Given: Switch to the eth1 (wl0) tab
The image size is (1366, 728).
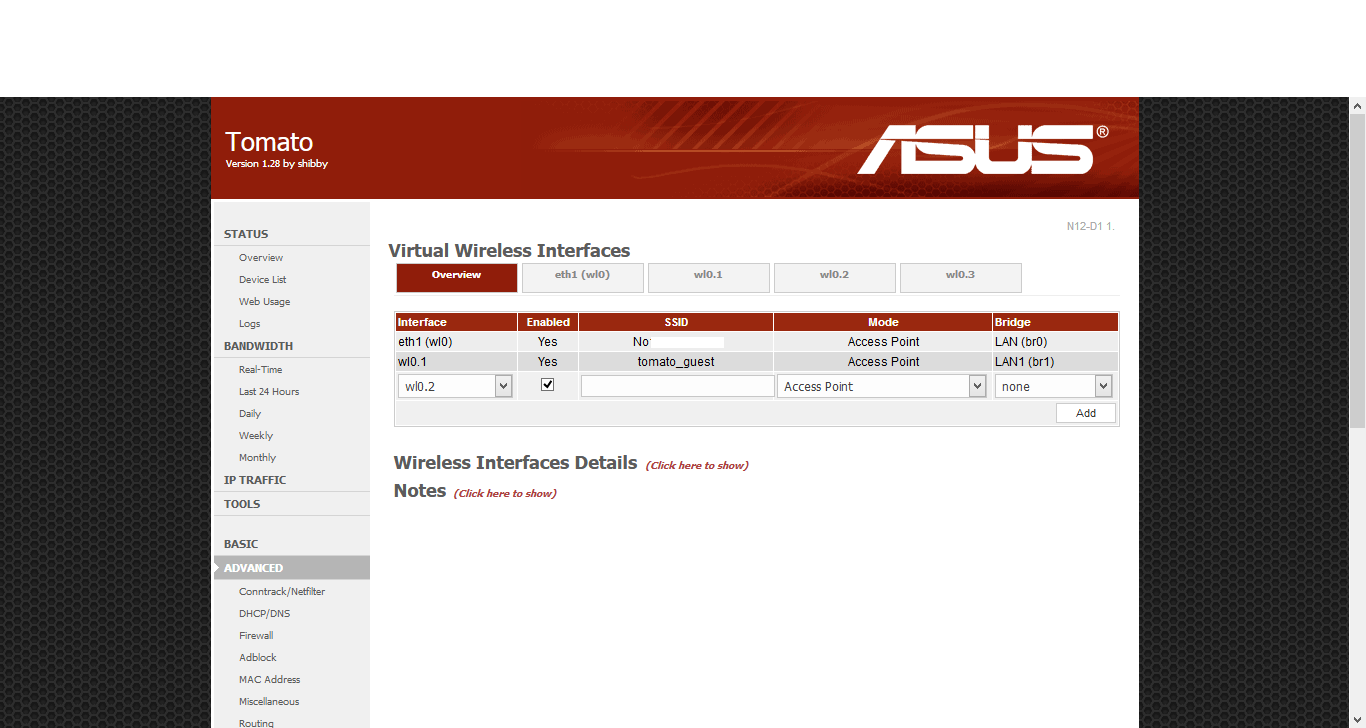Looking at the screenshot, I should click(583, 277).
